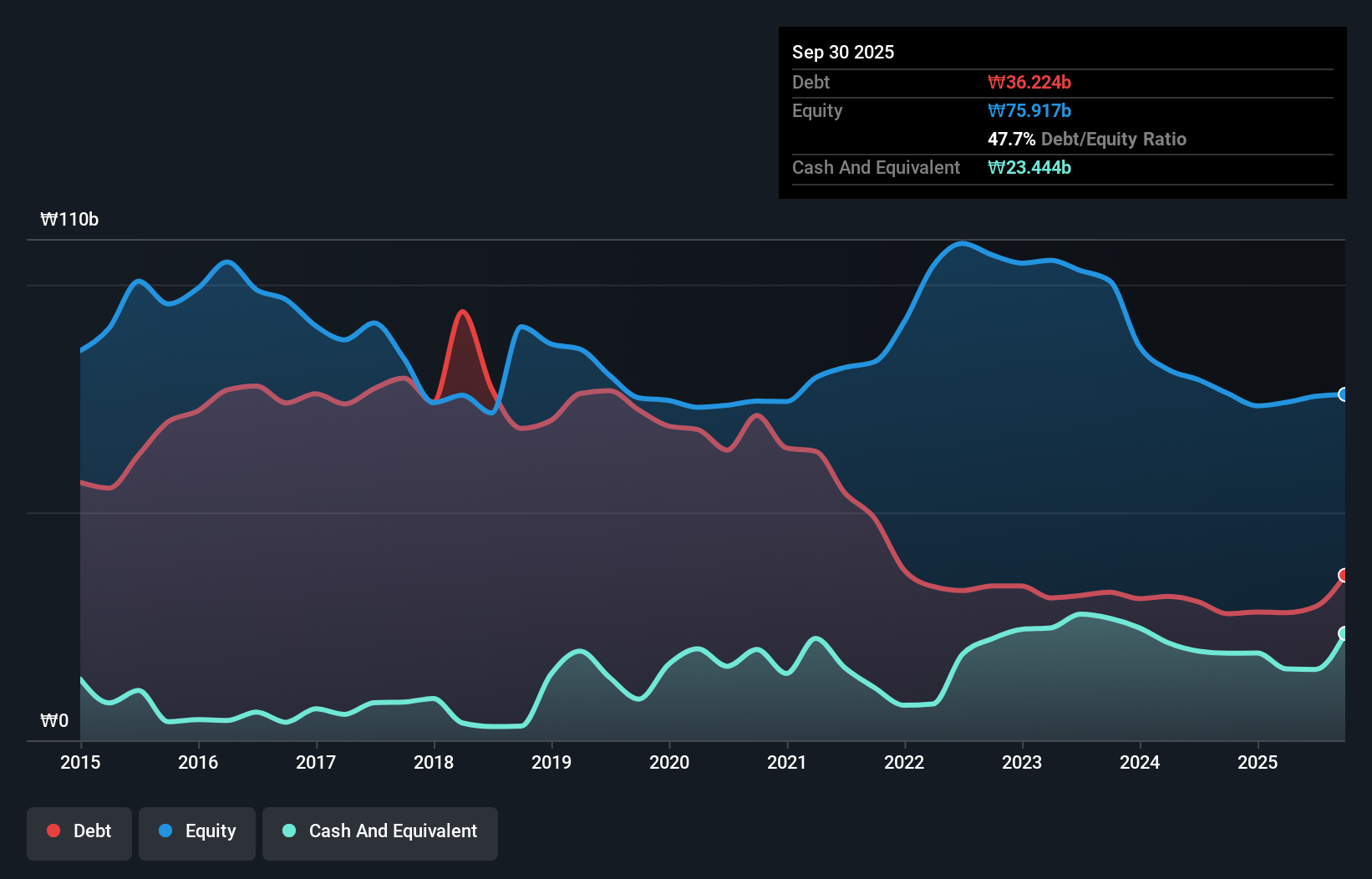Select the 2018 year label on axis
The image size is (1372, 879).
(x=433, y=762)
